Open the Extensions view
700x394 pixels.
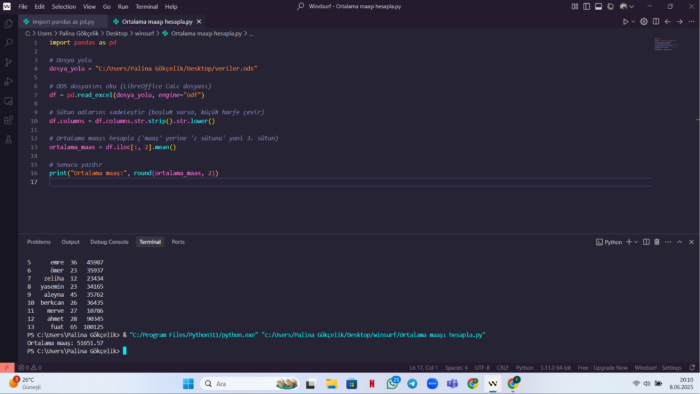(8, 120)
